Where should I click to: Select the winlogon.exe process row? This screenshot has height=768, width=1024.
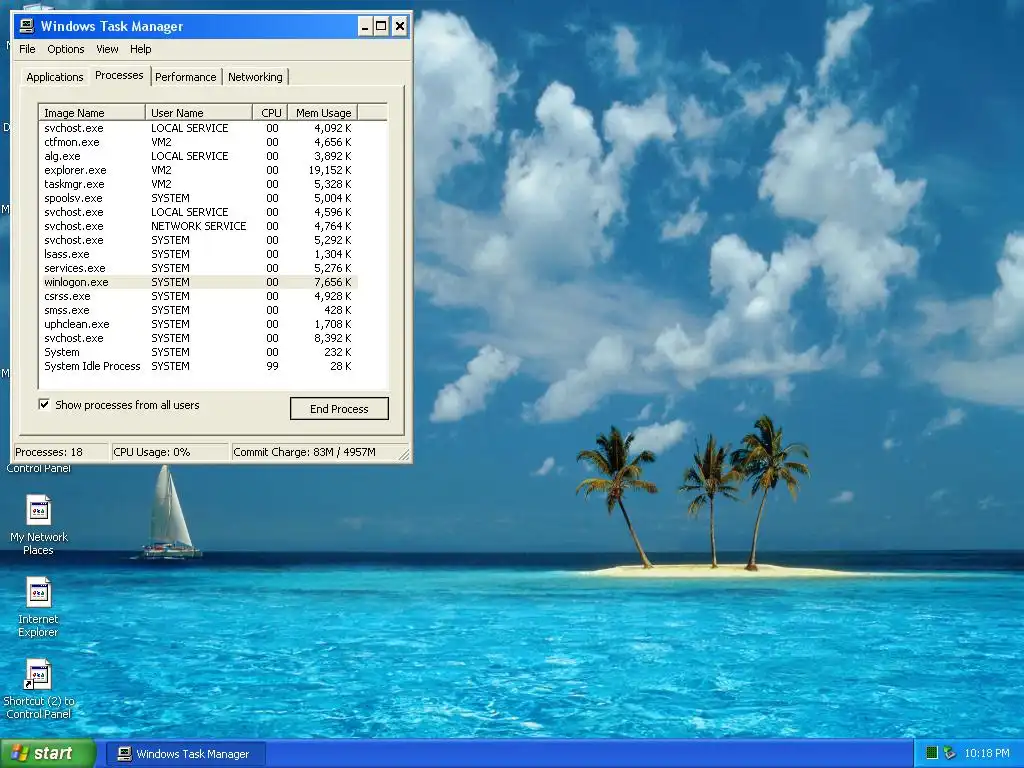coord(199,282)
